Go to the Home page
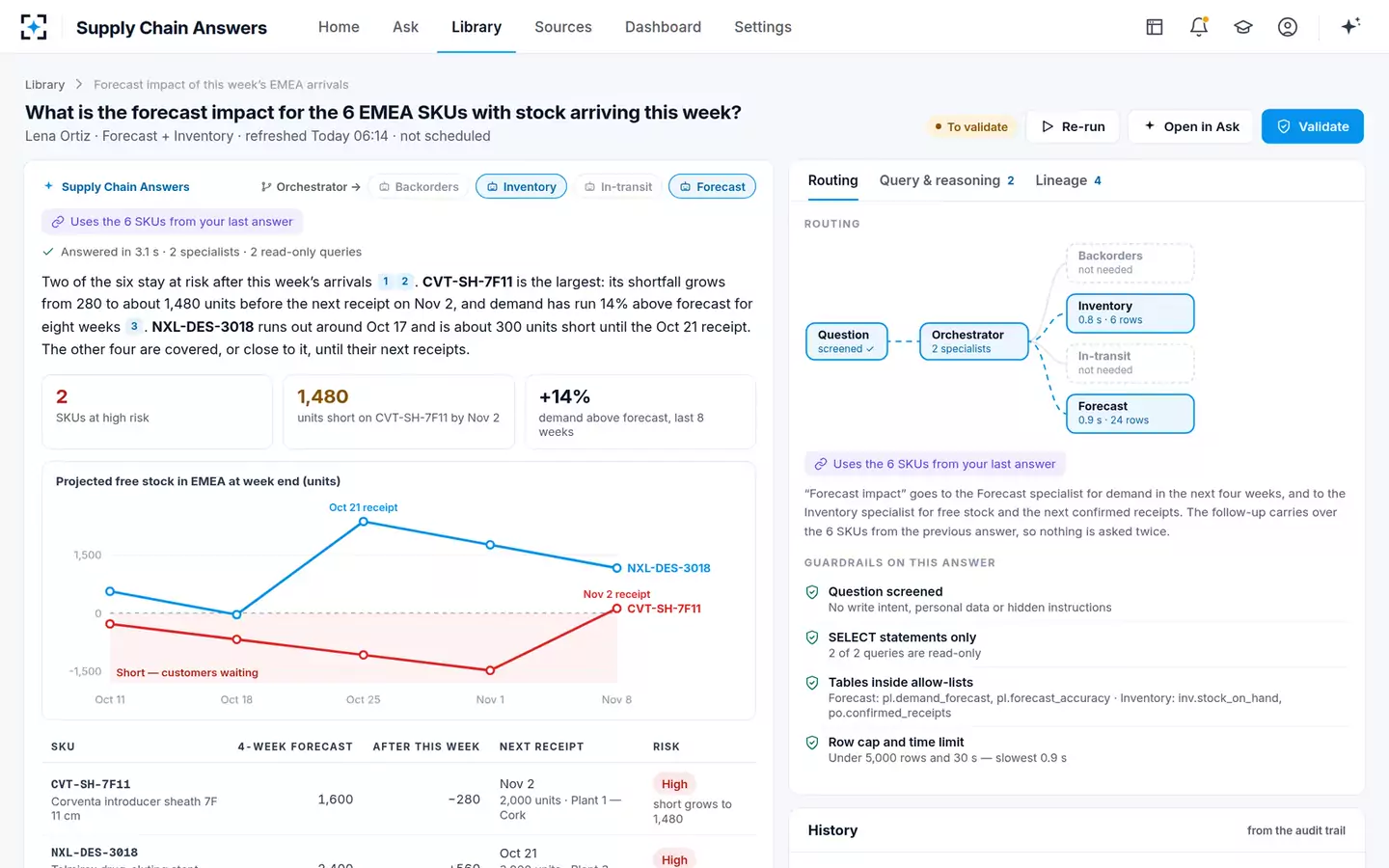 coord(339,27)
